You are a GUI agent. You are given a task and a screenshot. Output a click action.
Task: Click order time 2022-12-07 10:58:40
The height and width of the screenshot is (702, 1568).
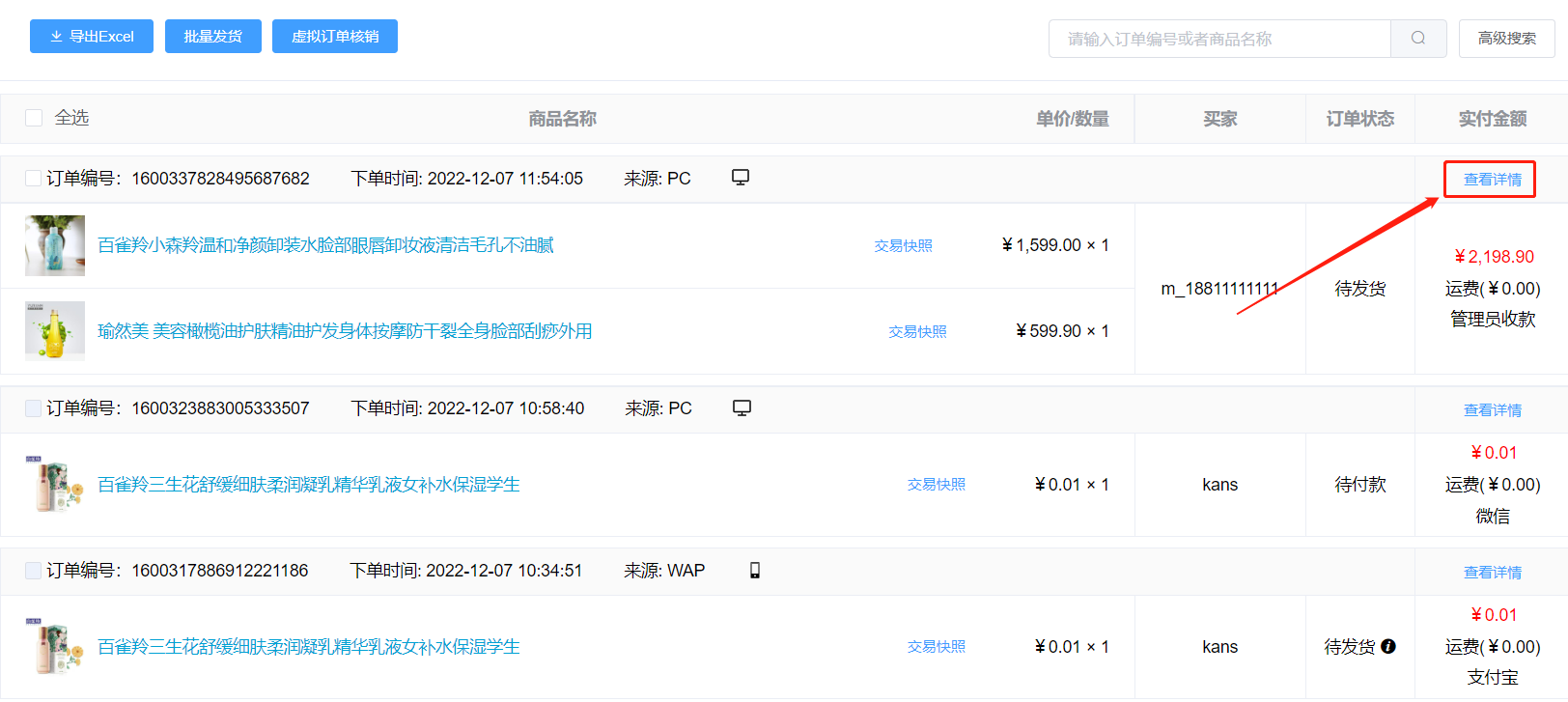[x=506, y=408]
